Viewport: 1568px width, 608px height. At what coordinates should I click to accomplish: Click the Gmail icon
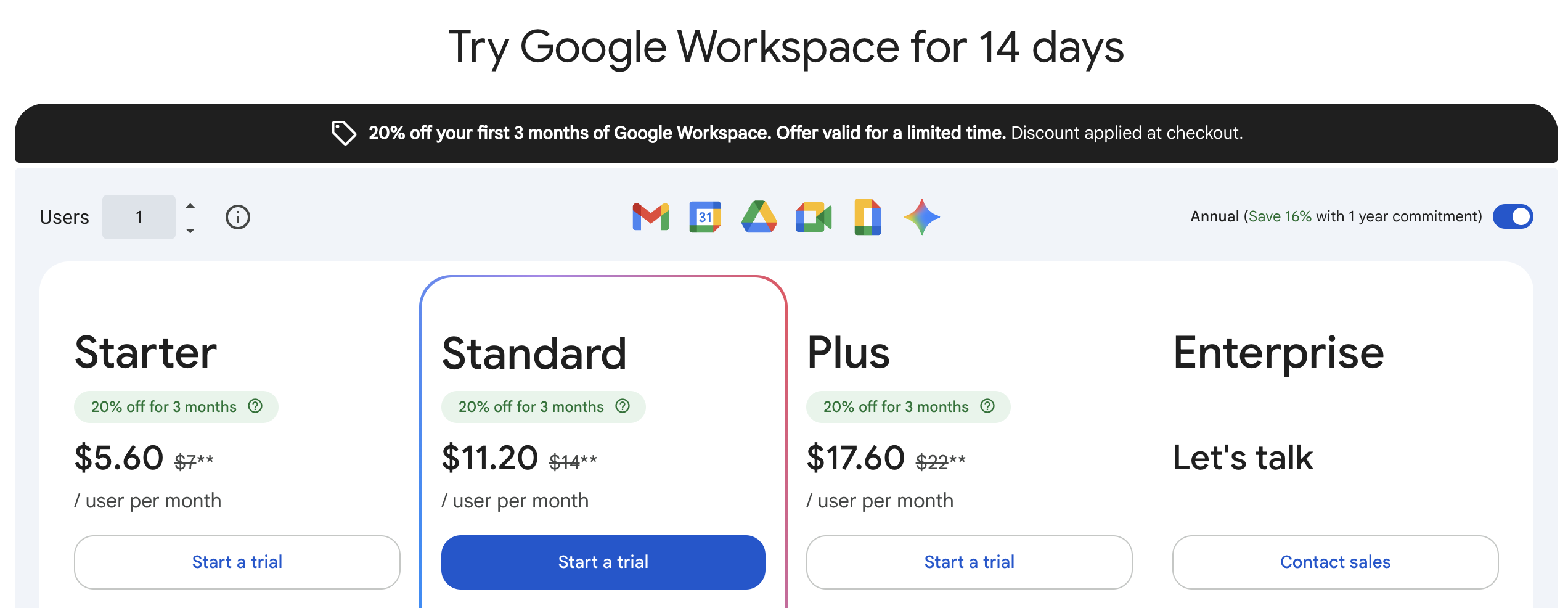click(x=650, y=216)
